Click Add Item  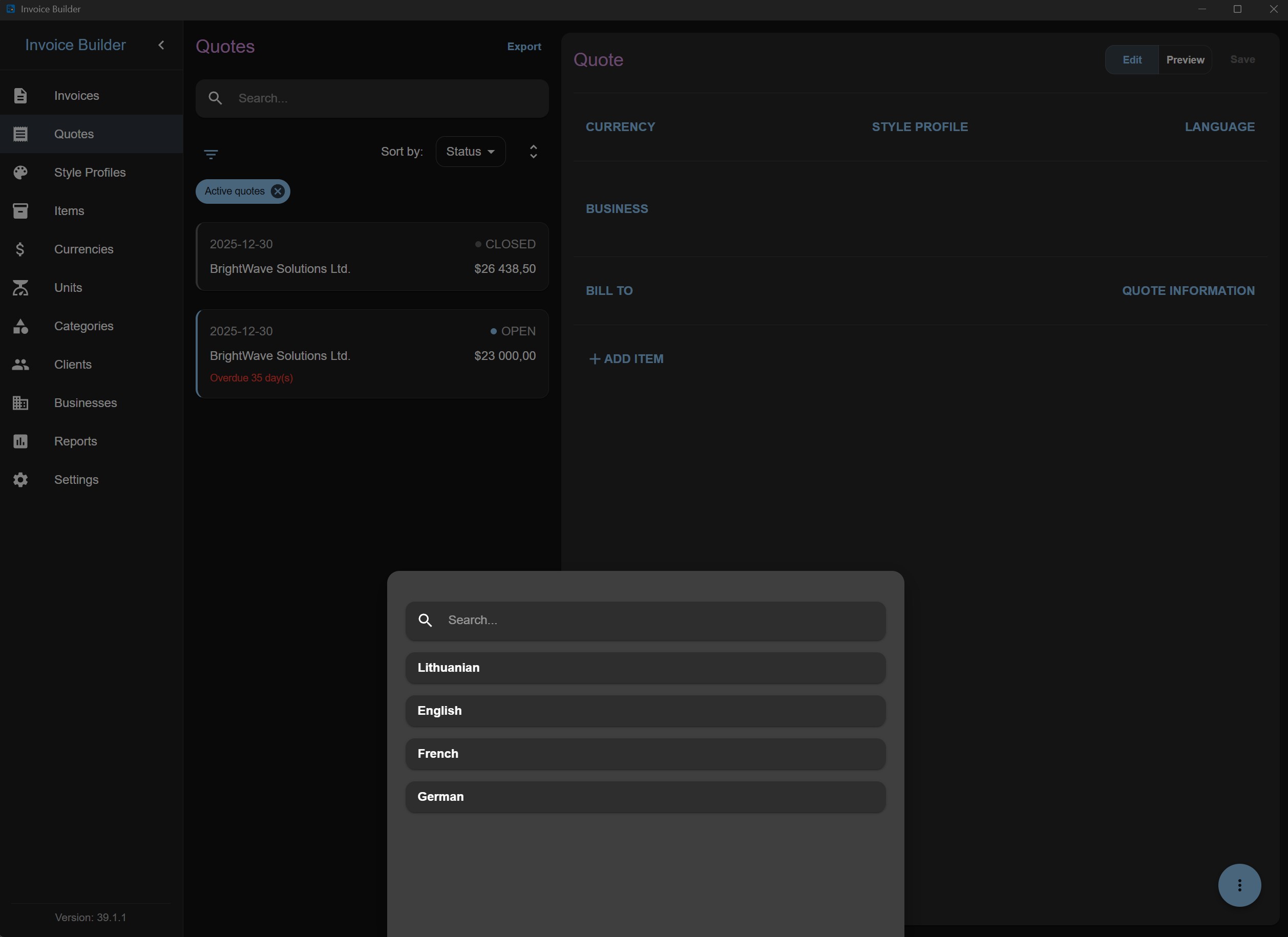click(x=626, y=359)
